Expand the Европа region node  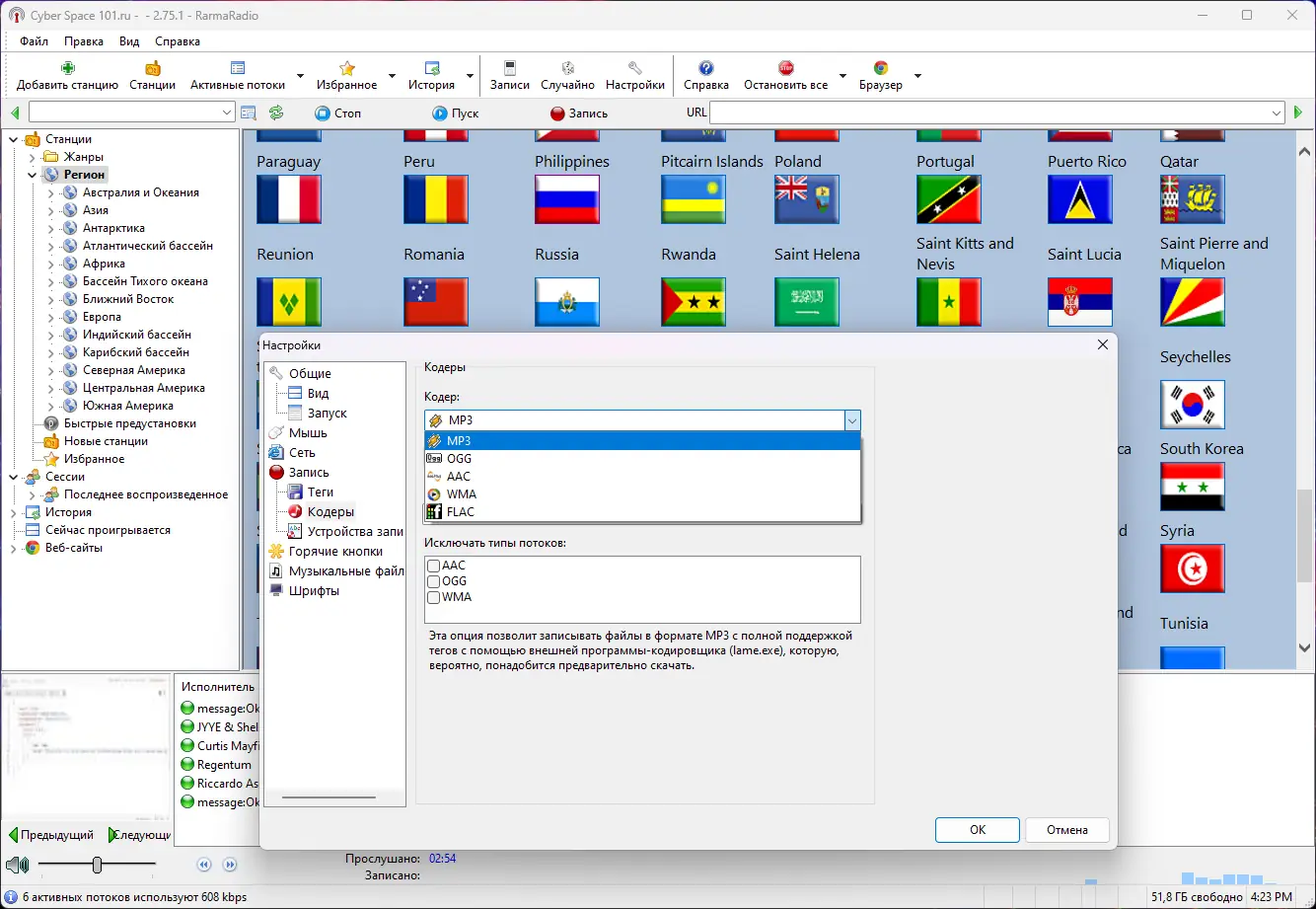(x=51, y=317)
